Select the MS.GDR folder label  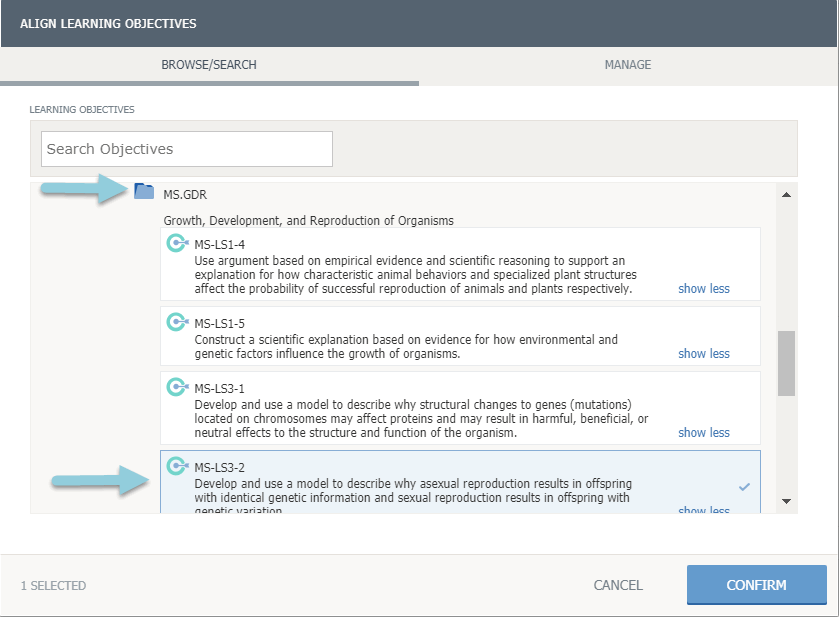(185, 194)
